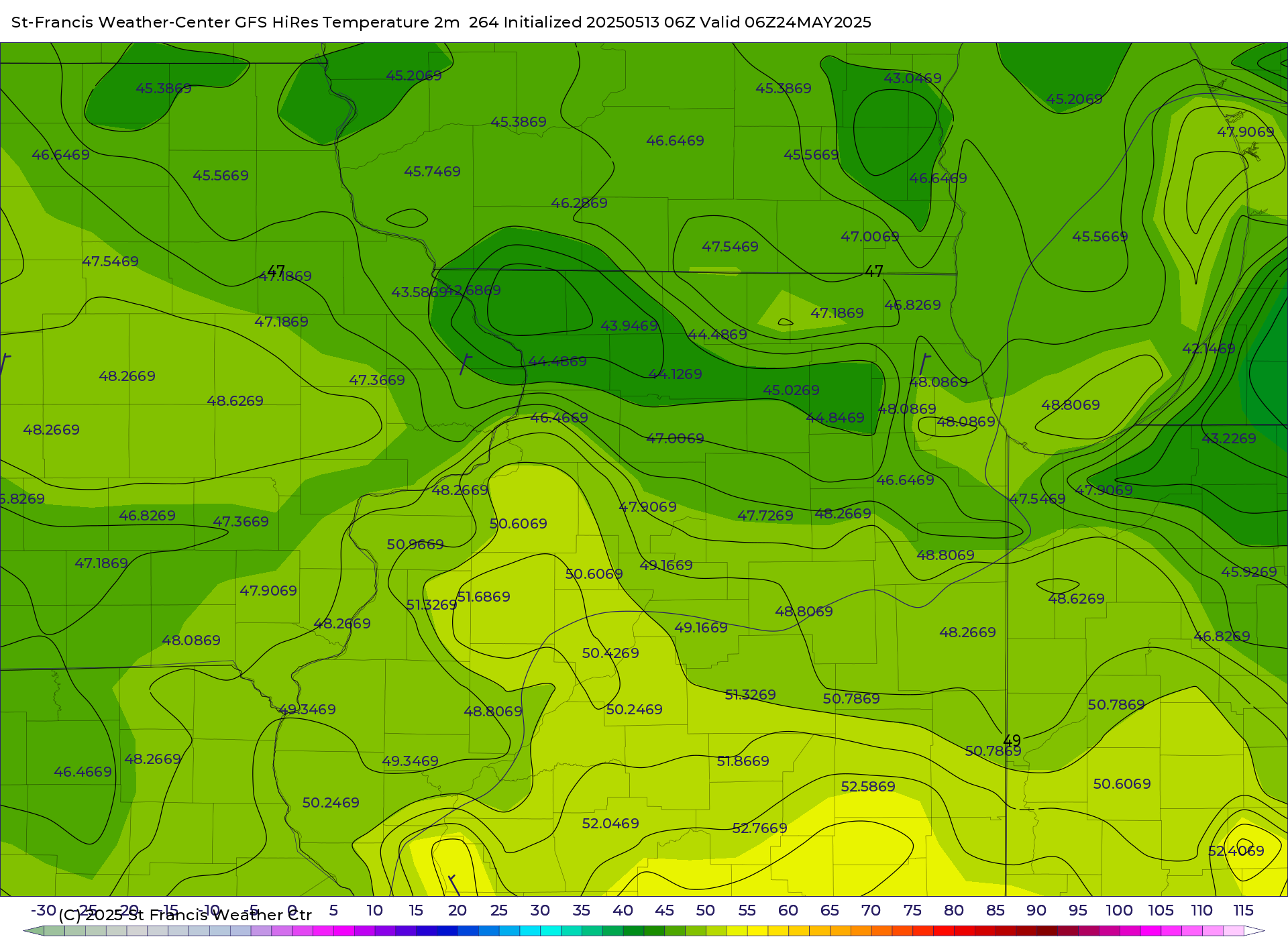Select the 50.9669 temperature label
1288x939 pixels.
coord(415,545)
